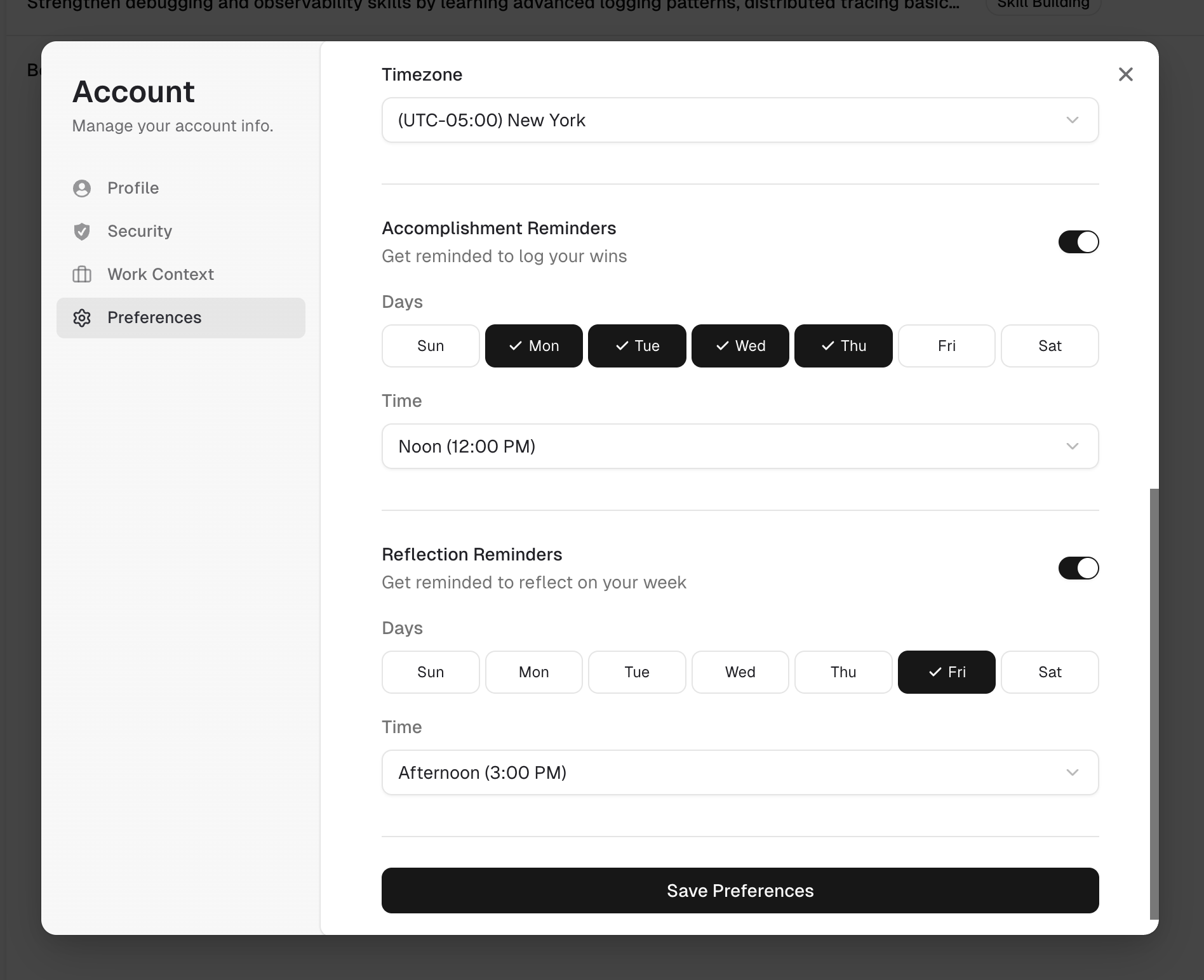This screenshot has width=1204, height=980.
Task: Select Sat for Accomplishment Reminders
Action: click(1049, 346)
